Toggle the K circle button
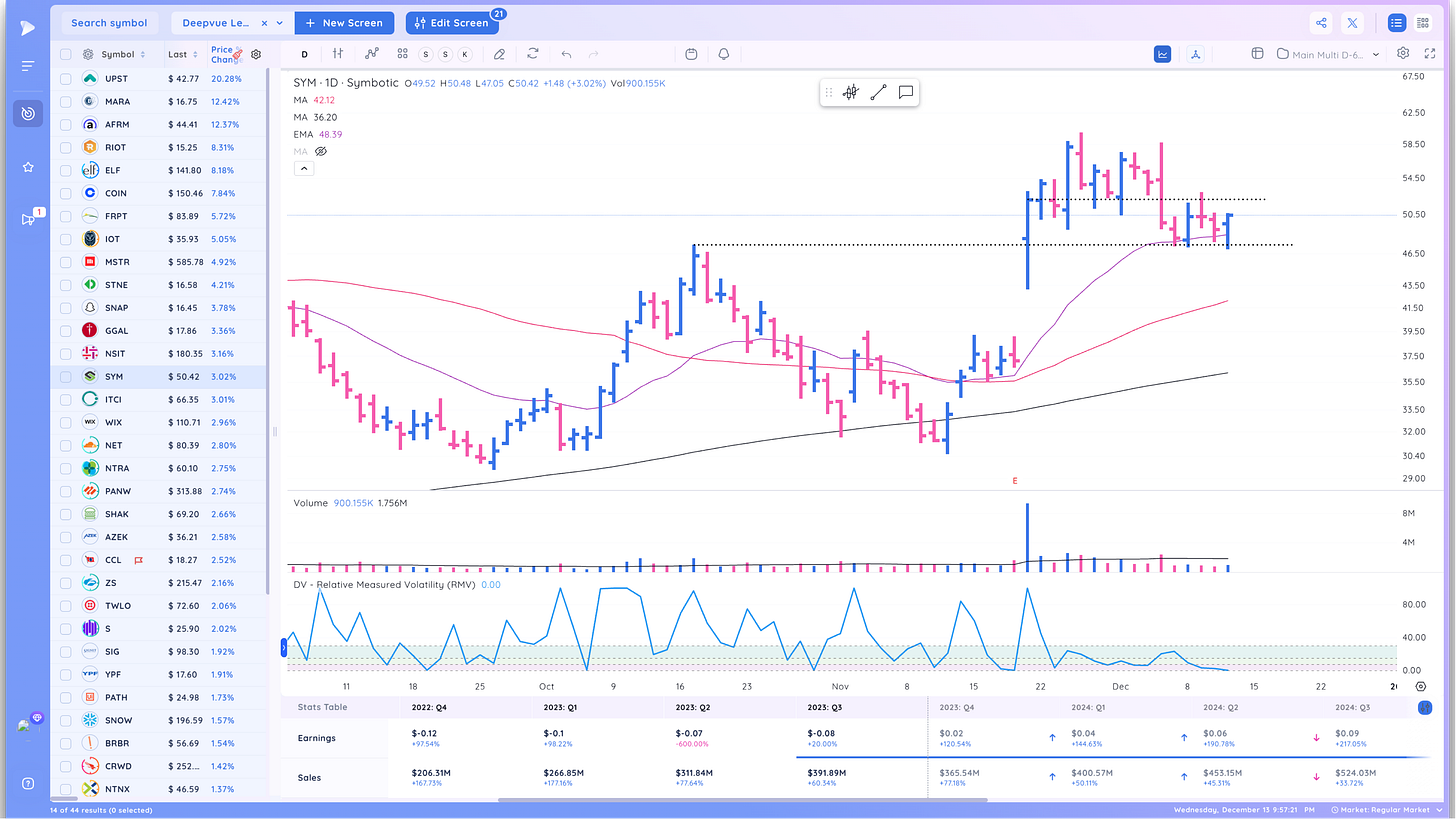The image size is (1456, 819). coord(463,54)
